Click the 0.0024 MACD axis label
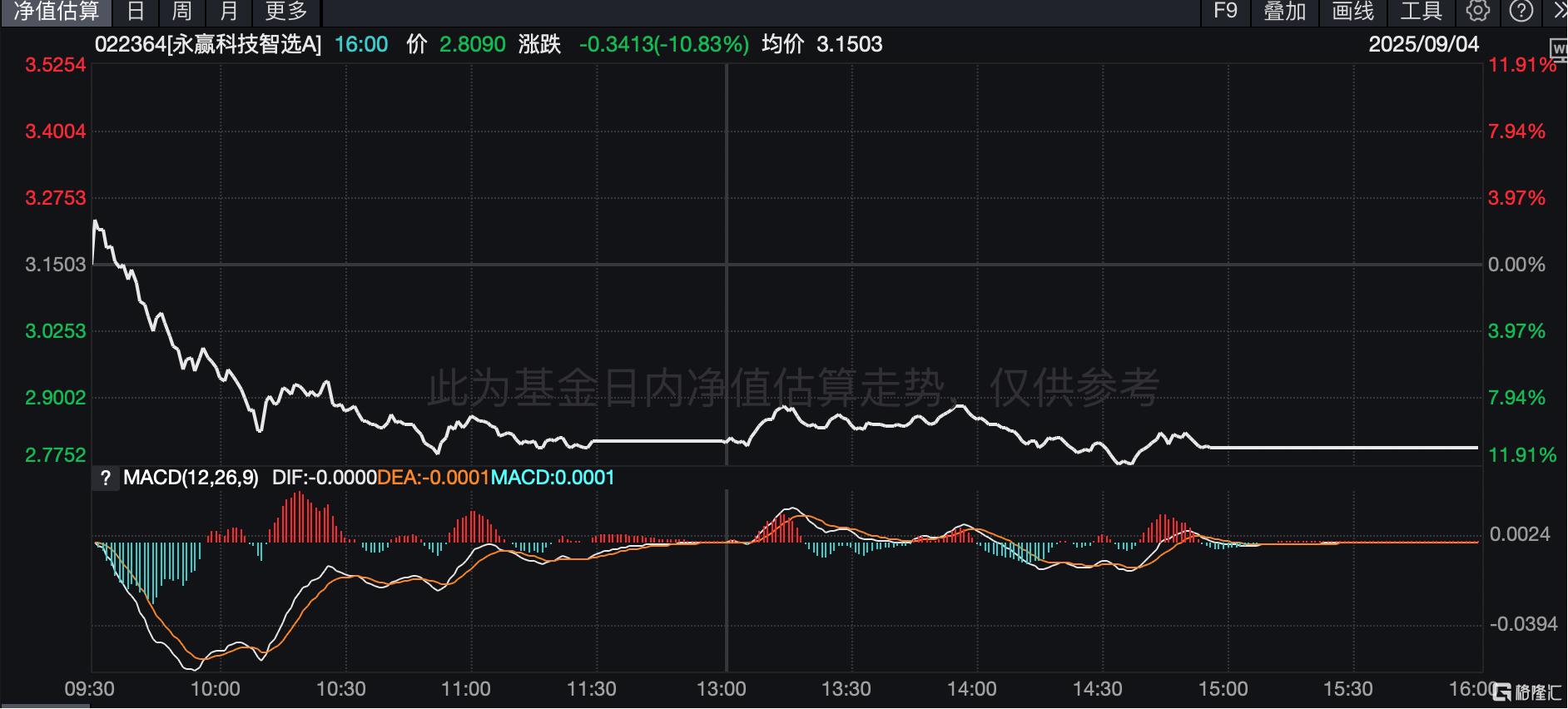This screenshot has width=1568, height=709. 1520,534
